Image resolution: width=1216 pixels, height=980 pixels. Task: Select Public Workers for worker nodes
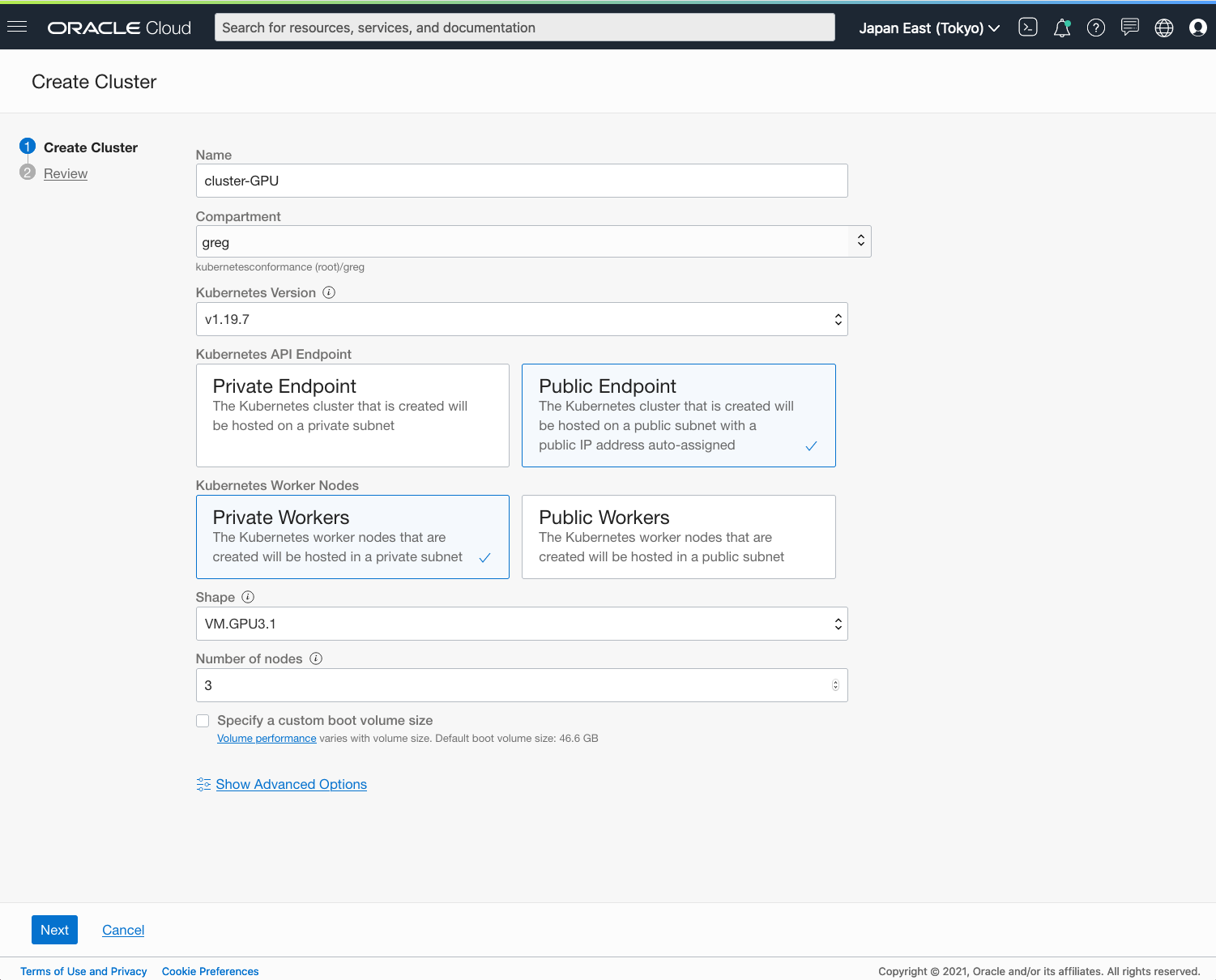click(x=678, y=537)
